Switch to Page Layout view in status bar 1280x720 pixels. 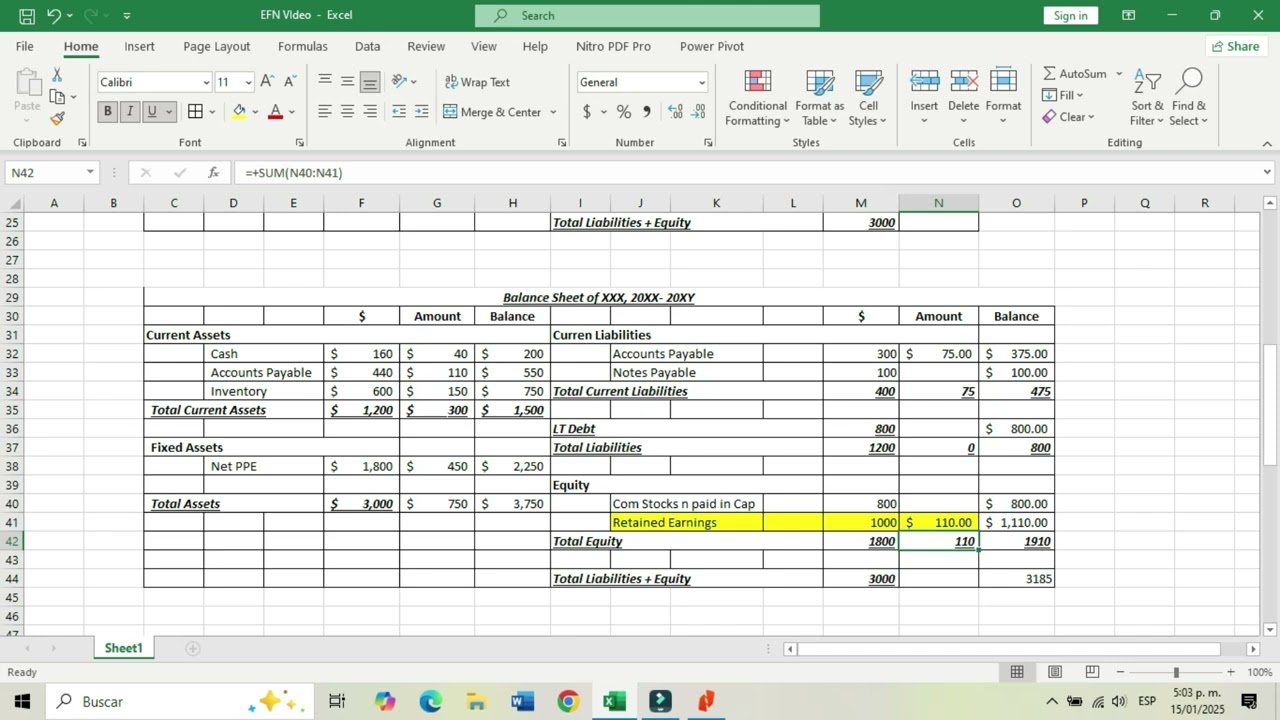pos(1055,672)
